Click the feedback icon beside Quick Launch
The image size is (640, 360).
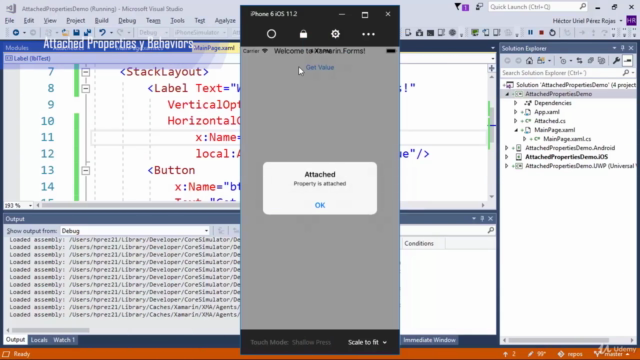[479, 7]
